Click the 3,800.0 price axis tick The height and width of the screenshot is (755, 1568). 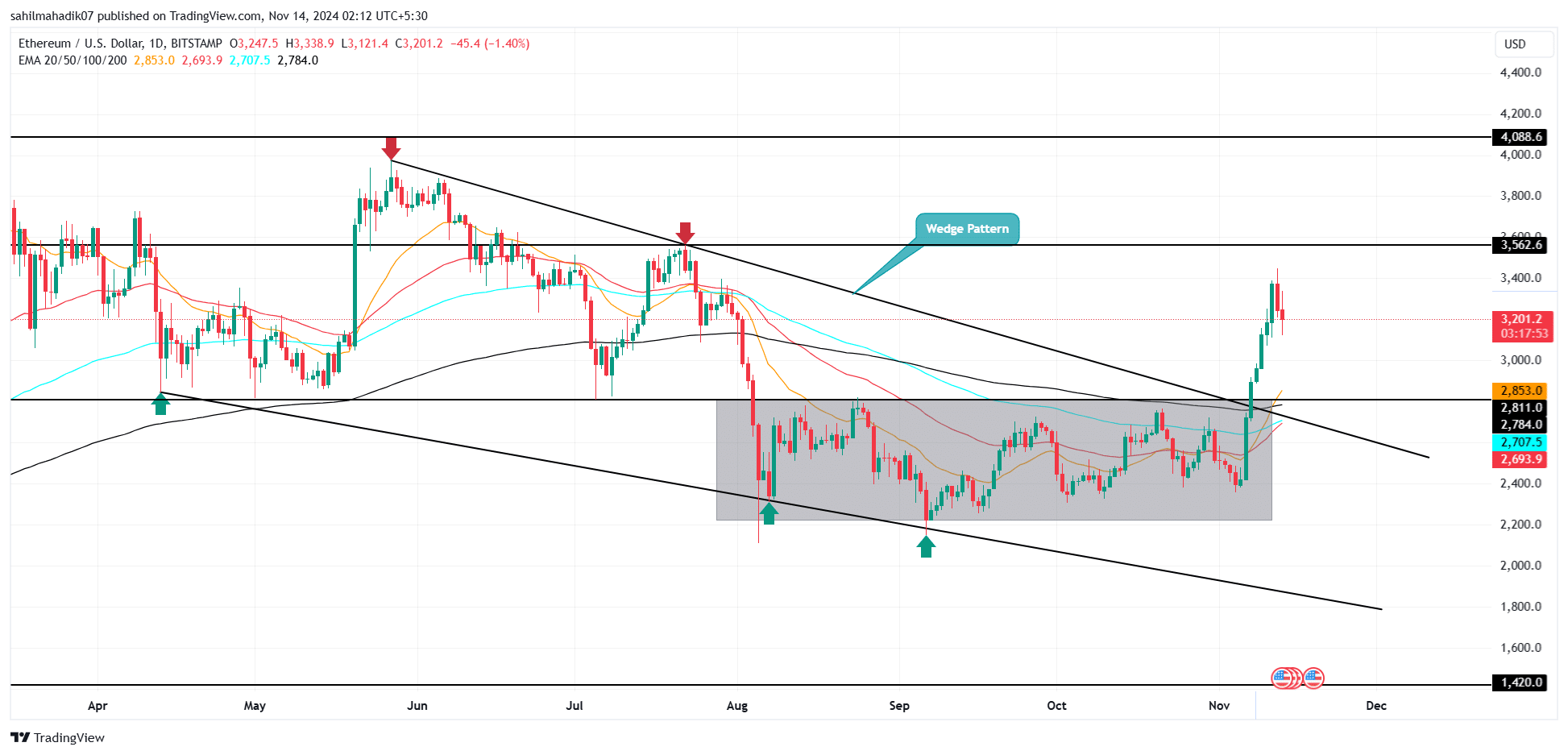click(x=1520, y=196)
